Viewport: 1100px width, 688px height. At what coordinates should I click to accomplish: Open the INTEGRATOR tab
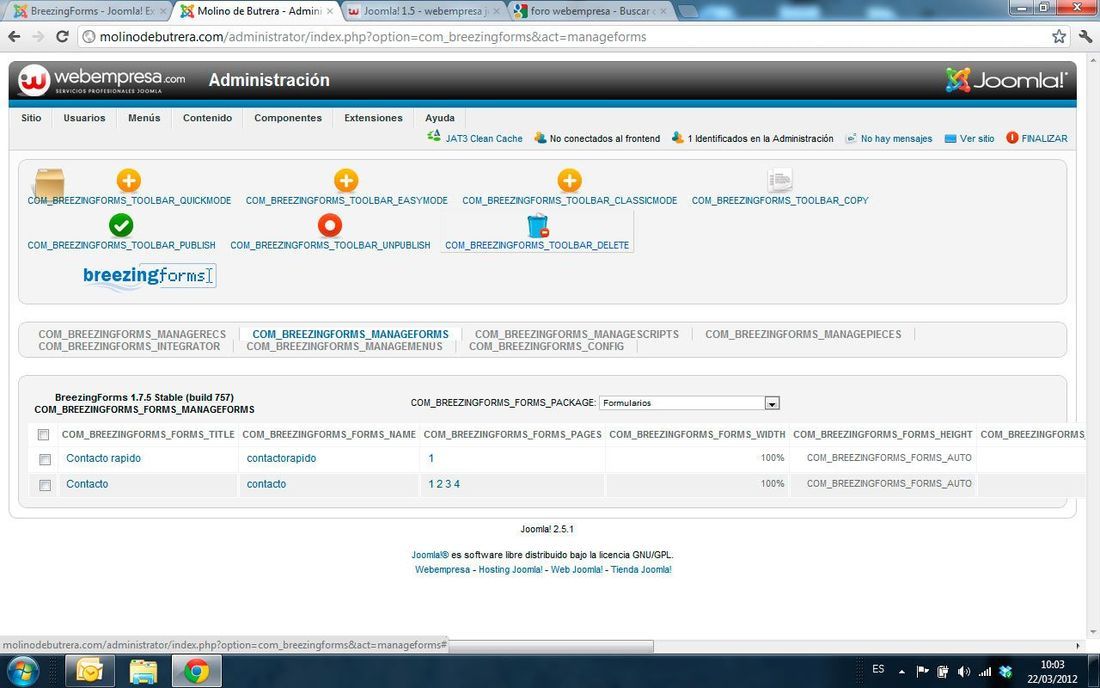129,346
